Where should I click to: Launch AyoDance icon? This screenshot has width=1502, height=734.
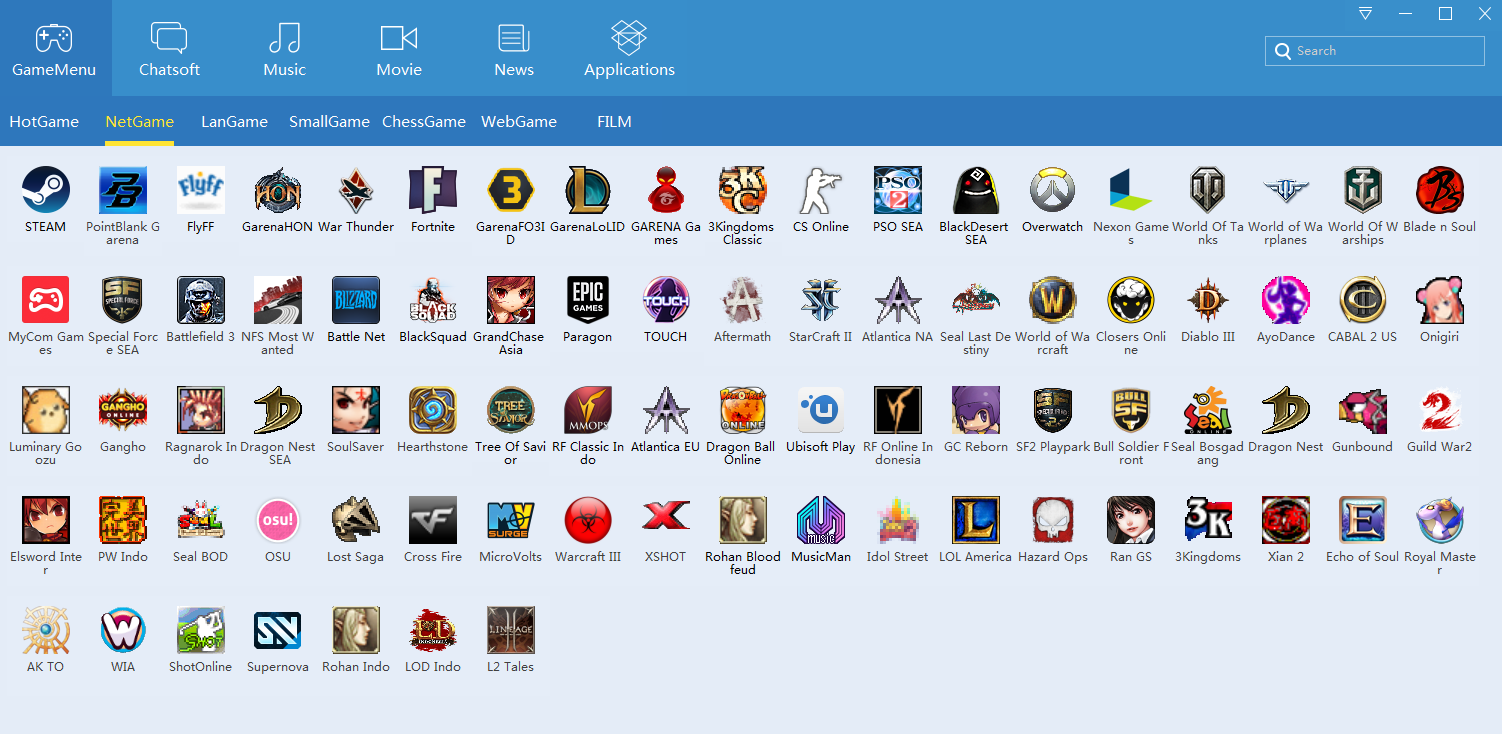[1285, 300]
